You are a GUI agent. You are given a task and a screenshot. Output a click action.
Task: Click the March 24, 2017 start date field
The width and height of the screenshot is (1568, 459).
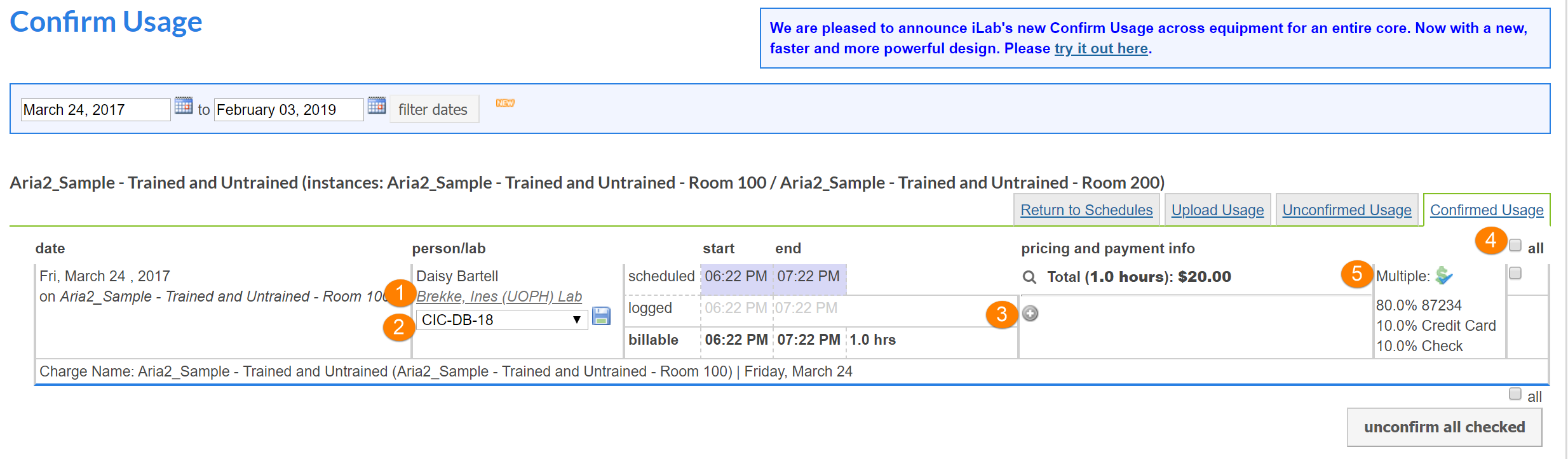tap(95, 110)
